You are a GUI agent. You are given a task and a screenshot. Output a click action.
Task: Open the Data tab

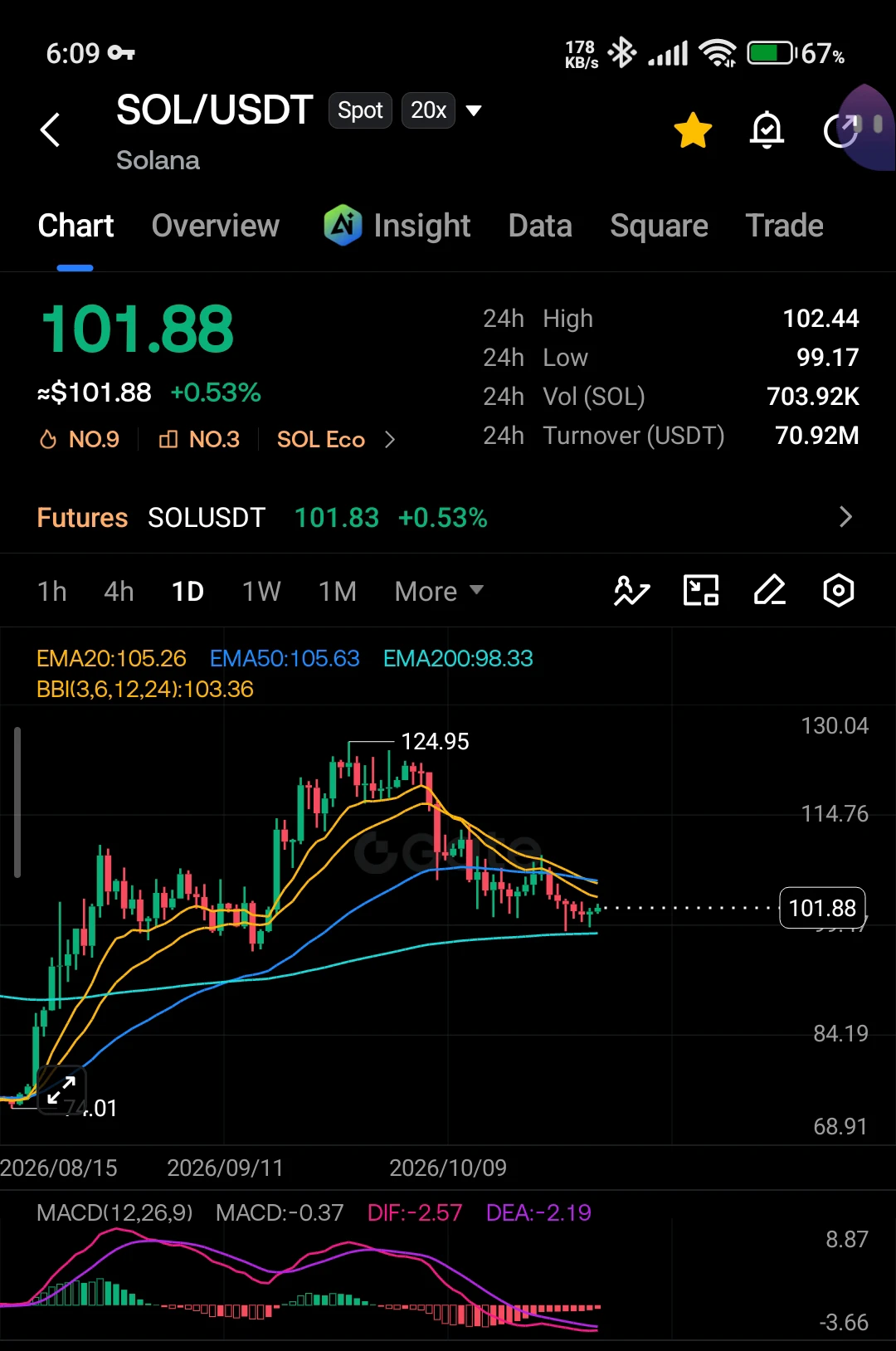pyautogui.click(x=540, y=226)
